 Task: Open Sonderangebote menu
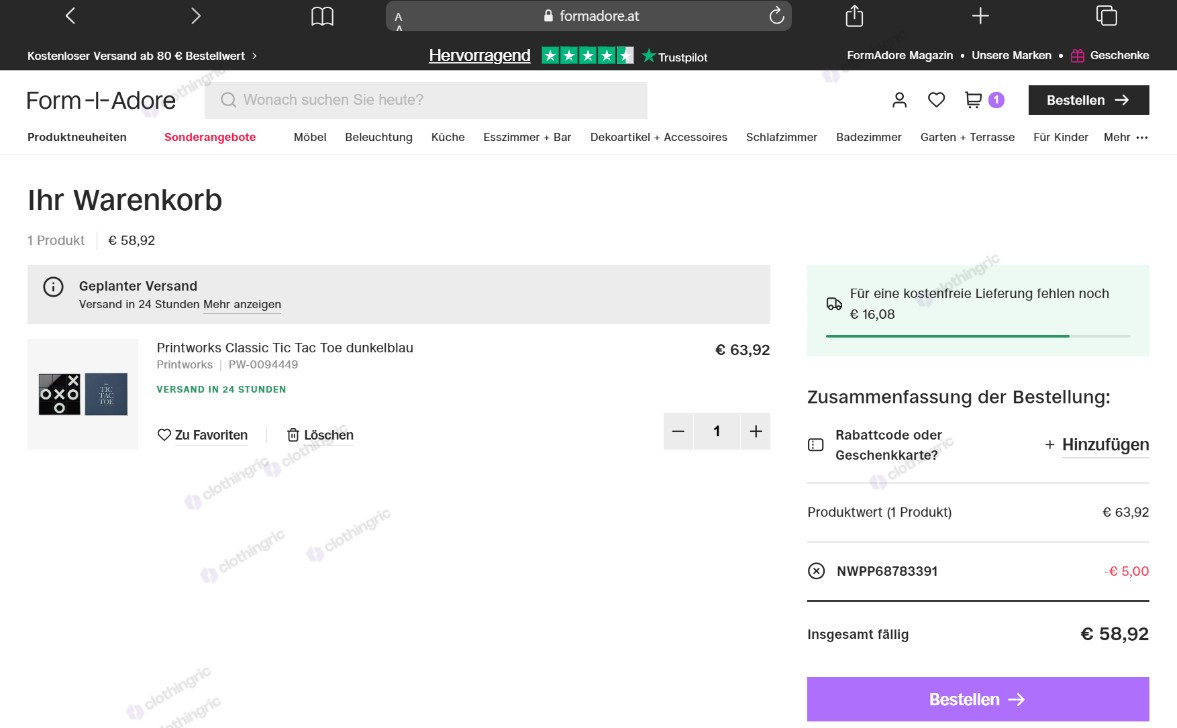(210, 137)
